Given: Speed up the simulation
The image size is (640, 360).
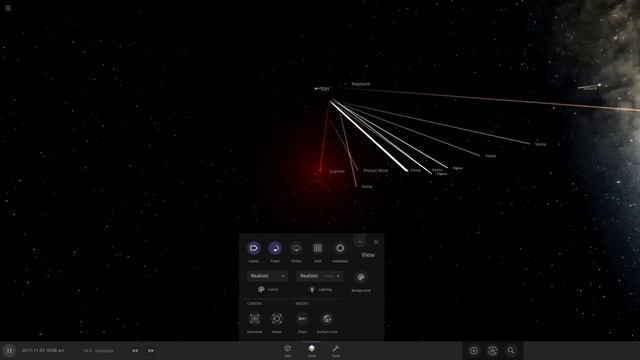Looking at the screenshot, I should [151, 350].
